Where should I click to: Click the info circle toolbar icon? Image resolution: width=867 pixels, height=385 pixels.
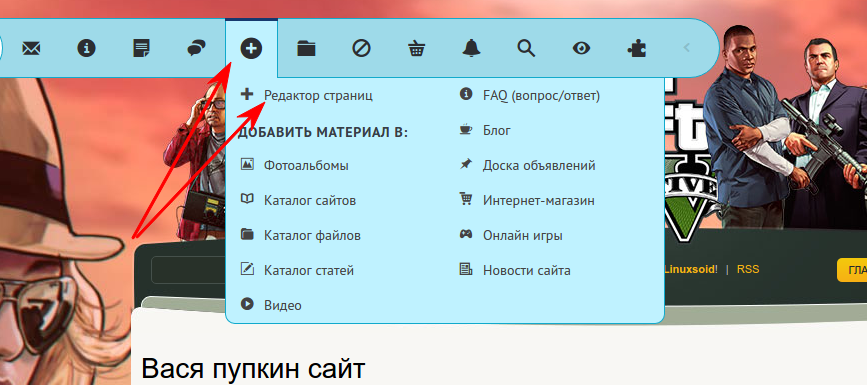click(x=86, y=48)
